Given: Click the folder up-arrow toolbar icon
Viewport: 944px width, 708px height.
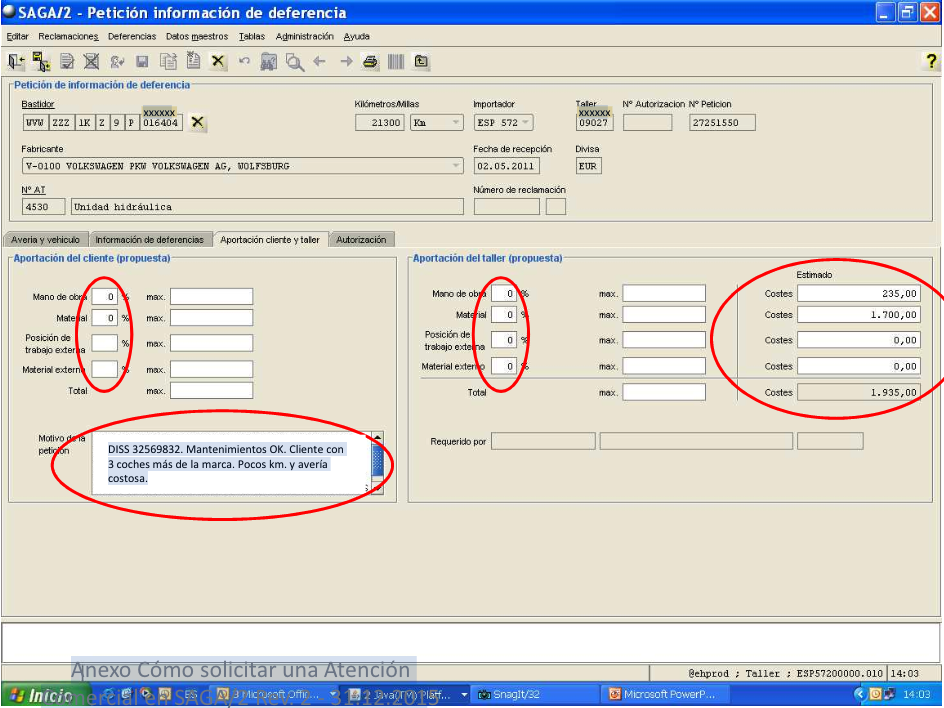Looking at the screenshot, I should tap(421, 61).
